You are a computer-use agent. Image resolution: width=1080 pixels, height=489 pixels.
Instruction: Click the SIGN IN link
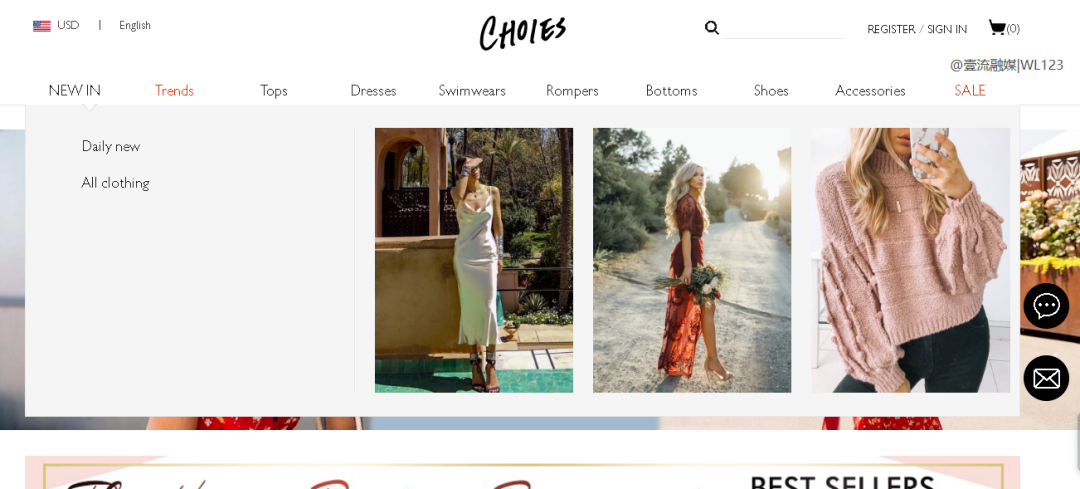coord(947,29)
